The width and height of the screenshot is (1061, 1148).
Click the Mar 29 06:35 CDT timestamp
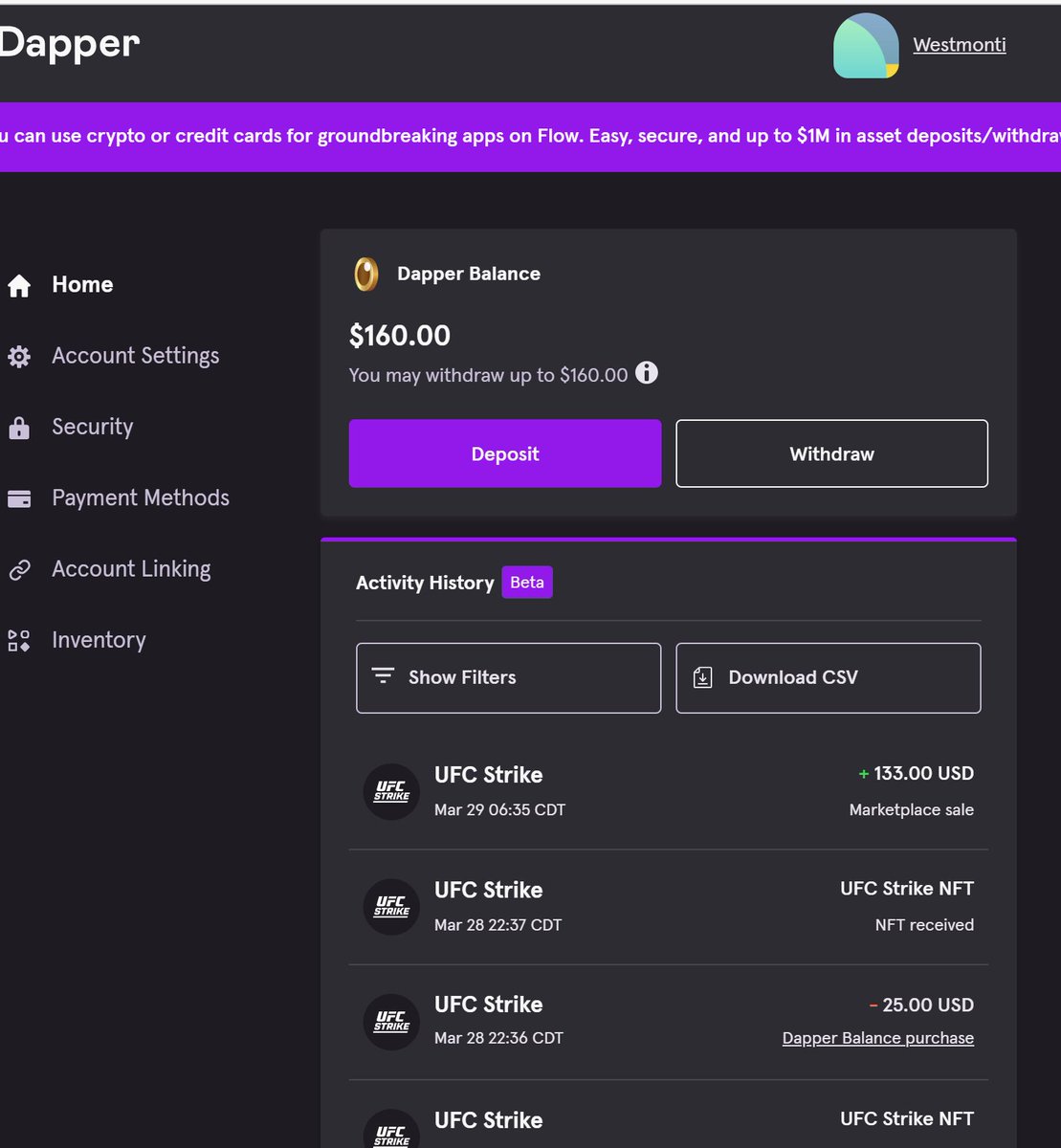coord(499,810)
